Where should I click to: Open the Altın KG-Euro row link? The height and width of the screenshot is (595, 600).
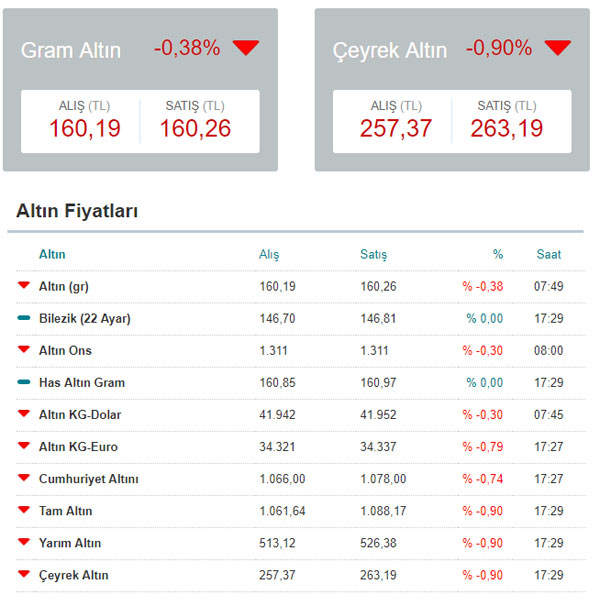[78, 447]
